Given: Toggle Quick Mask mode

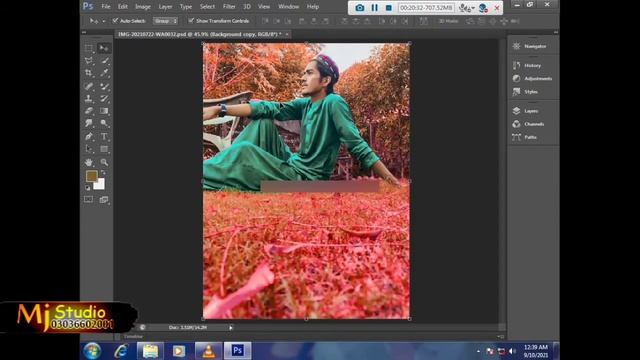Looking at the screenshot, I should coord(89,200).
